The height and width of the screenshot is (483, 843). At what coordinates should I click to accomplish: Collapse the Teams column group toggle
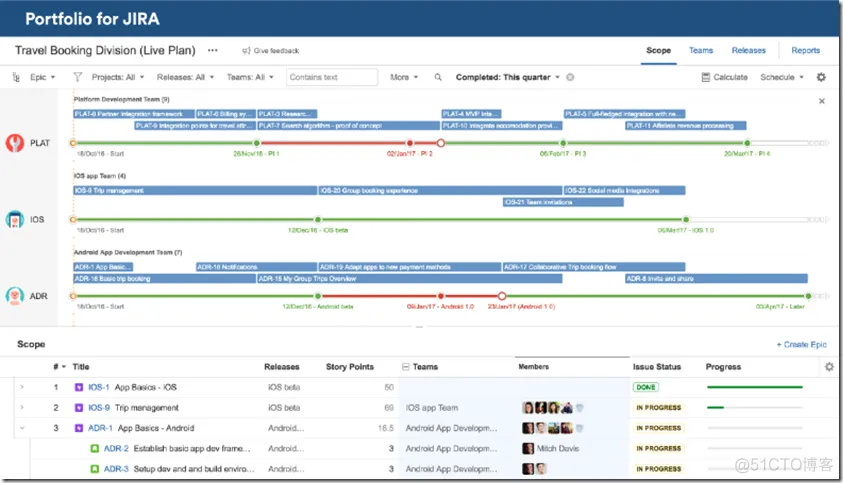tap(405, 367)
